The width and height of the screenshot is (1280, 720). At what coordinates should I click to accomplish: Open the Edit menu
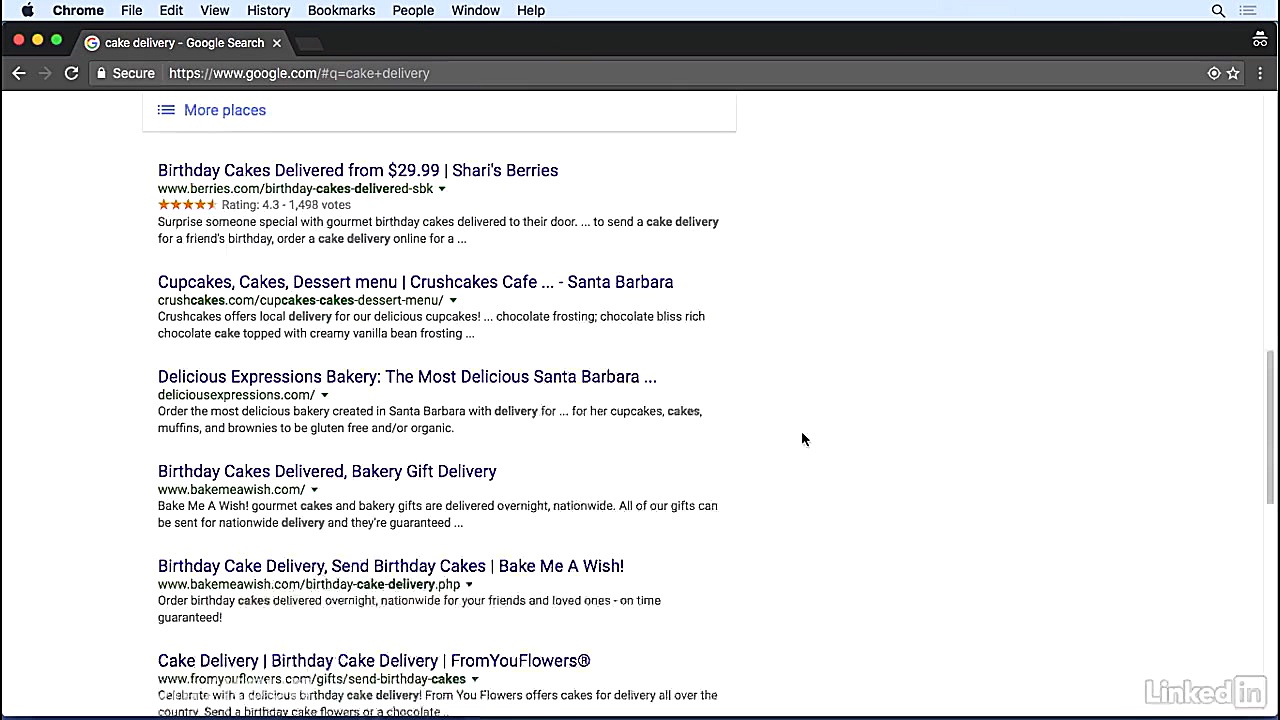click(x=171, y=10)
